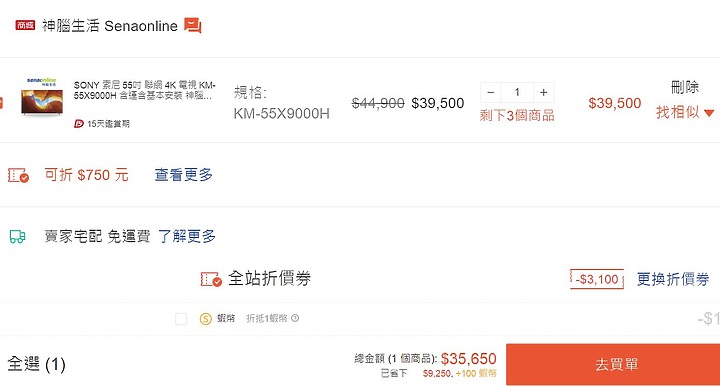This screenshot has height=386, width=720.
Task: Open chat with Senaonline seller icon
Action: 193,25
